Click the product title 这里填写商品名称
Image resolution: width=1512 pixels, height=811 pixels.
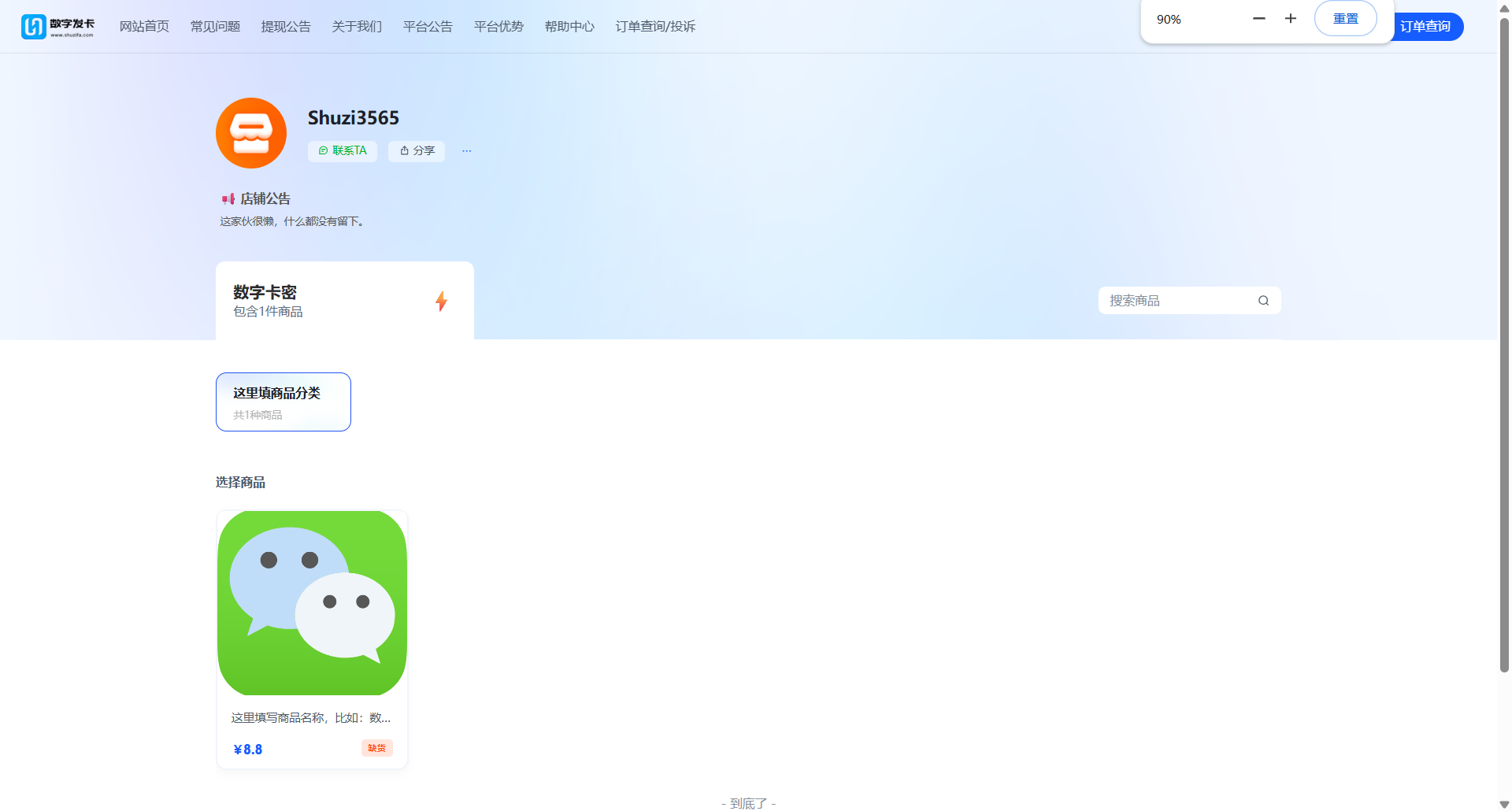pyautogui.click(x=311, y=718)
